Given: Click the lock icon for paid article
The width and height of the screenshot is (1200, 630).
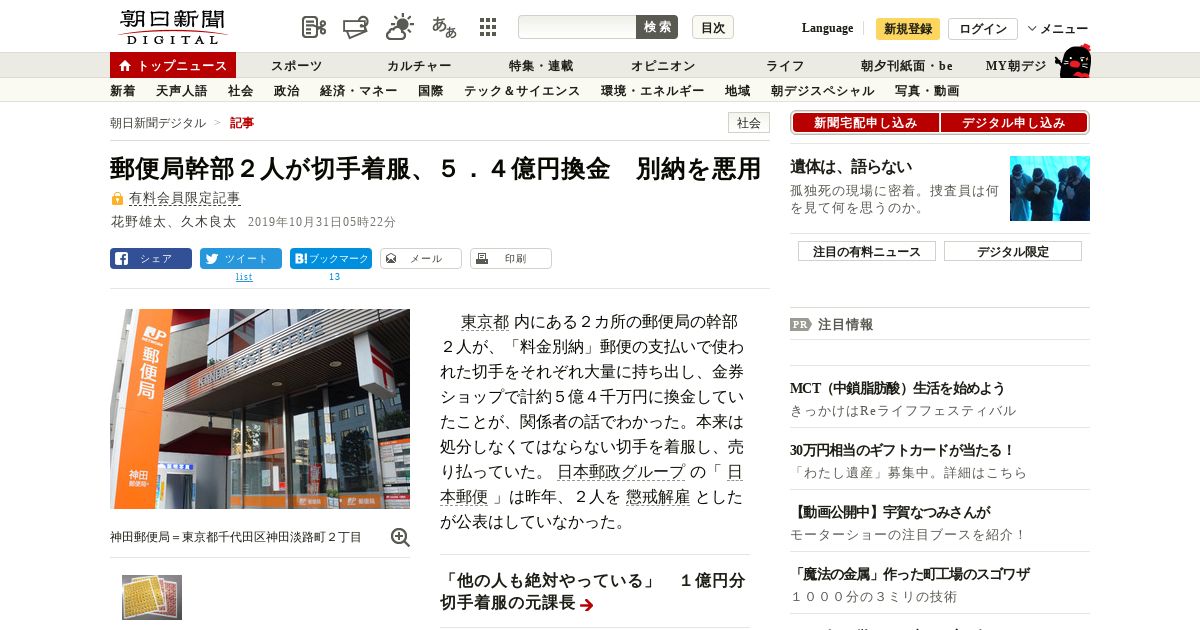Looking at the screenshot, I should click(117, 199).
